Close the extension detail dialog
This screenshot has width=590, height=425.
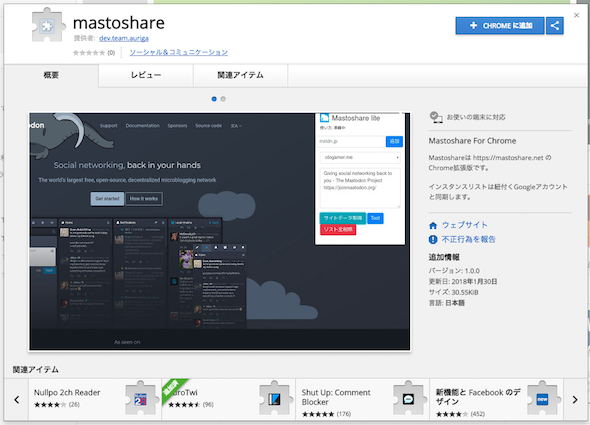(576, 15)
